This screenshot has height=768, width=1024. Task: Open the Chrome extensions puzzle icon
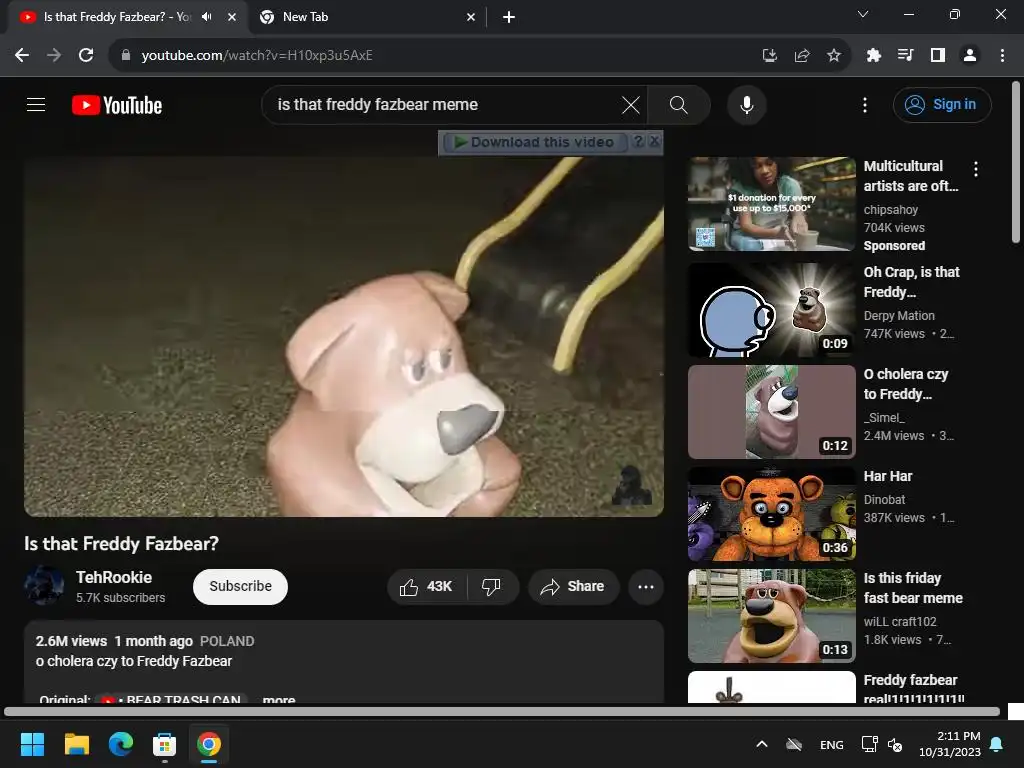(873, 56)
